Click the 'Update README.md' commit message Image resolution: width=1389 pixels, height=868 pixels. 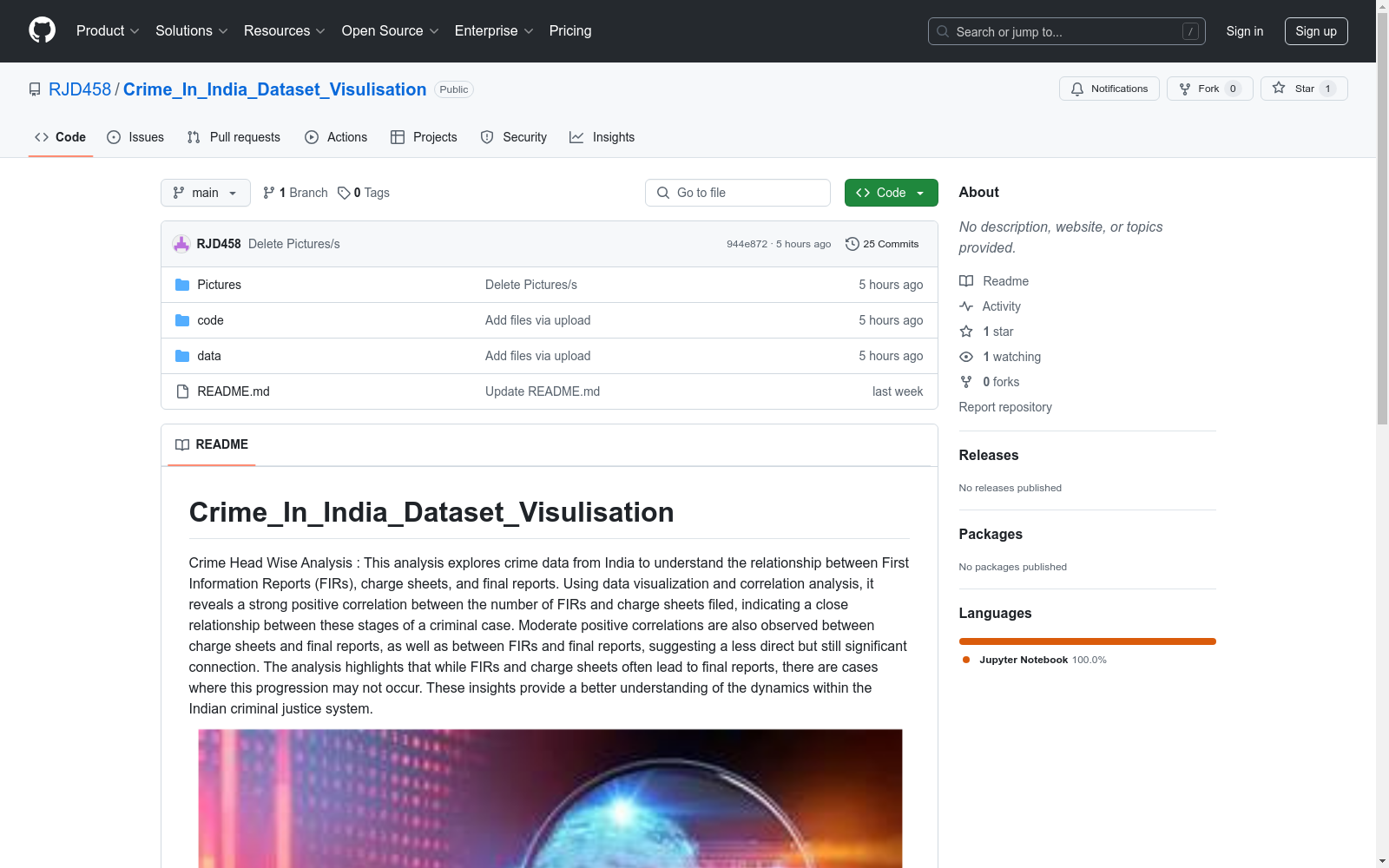[543, 391]
